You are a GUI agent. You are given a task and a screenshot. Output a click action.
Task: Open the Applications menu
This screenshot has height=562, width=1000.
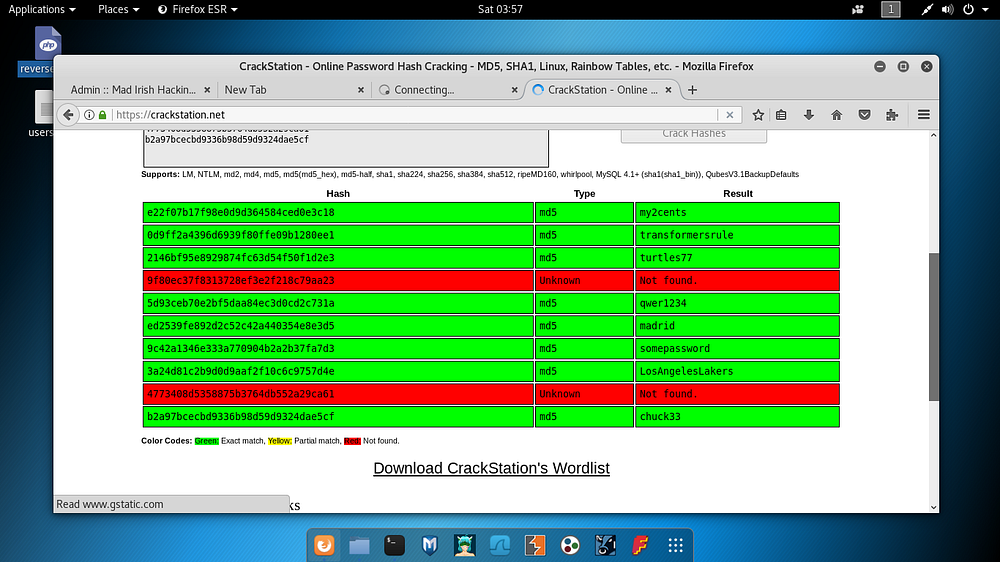coord(41,10)
